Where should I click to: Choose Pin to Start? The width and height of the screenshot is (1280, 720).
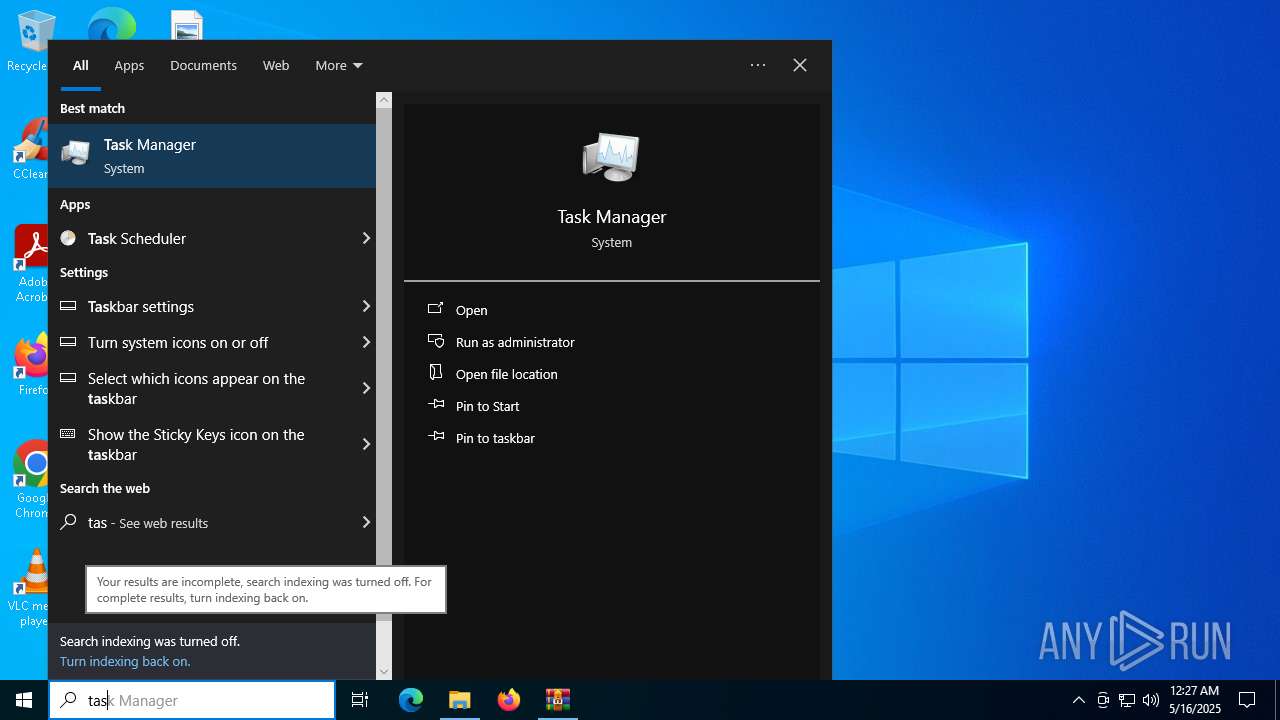pyautogui.click(x=488, y=406)
